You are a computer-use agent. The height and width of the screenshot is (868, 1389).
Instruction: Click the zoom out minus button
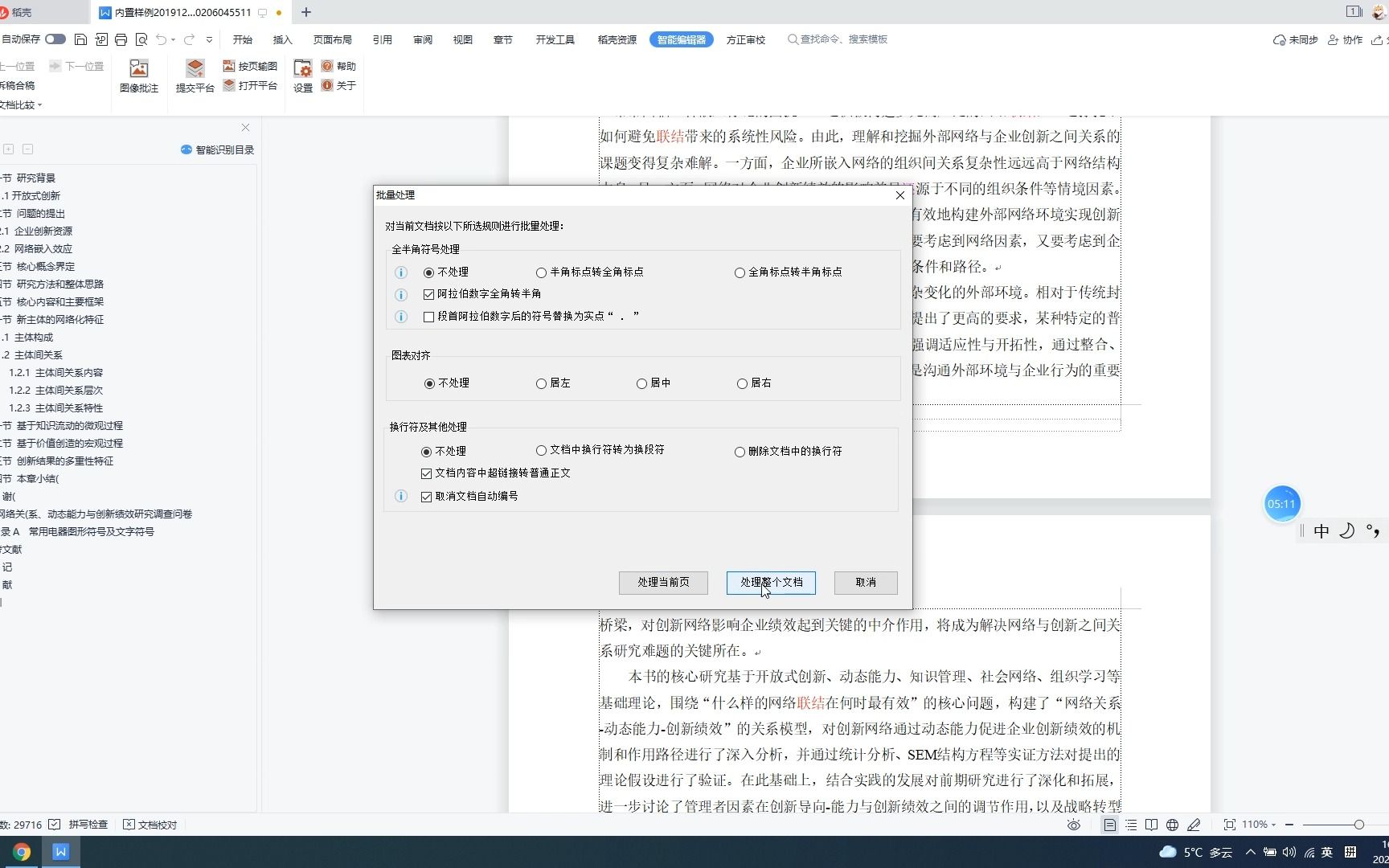[1289, 825]
